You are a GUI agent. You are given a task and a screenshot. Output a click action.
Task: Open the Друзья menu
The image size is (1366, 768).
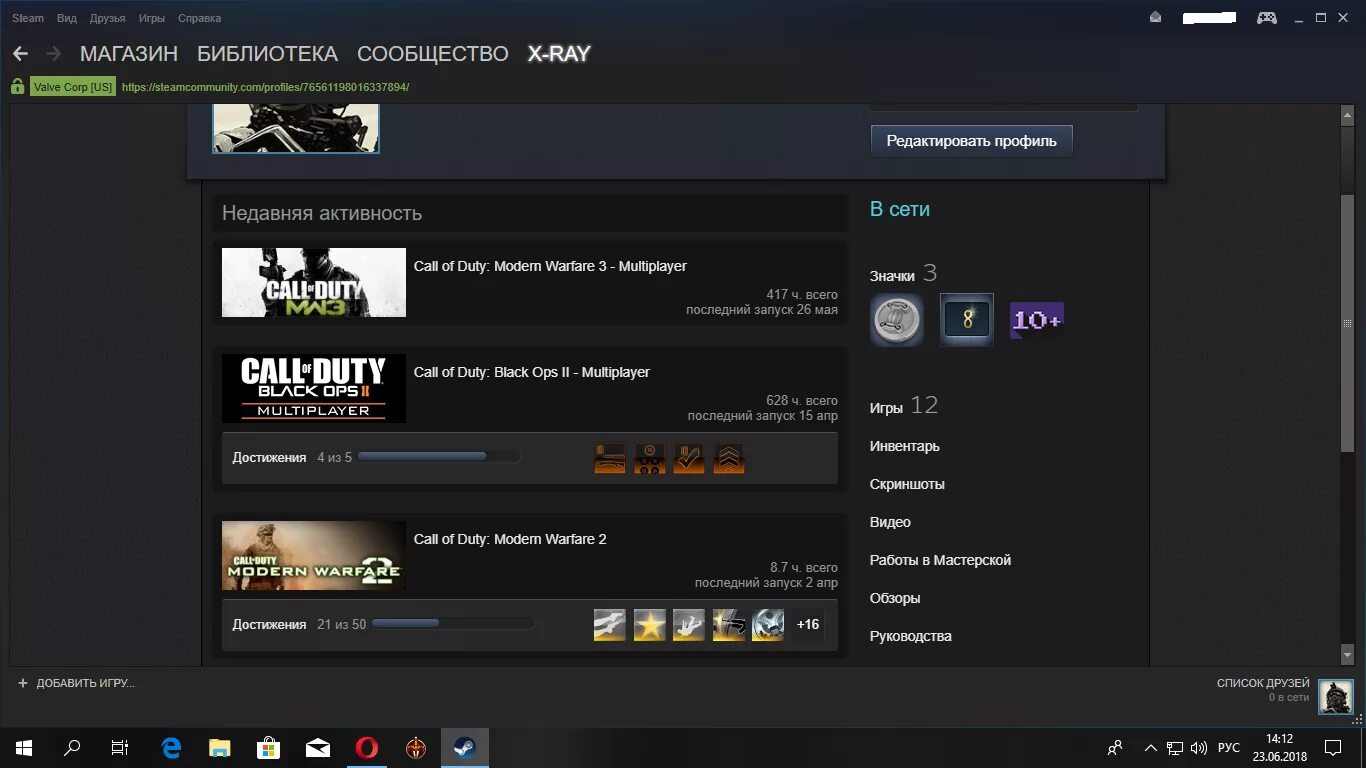[108, 18]
